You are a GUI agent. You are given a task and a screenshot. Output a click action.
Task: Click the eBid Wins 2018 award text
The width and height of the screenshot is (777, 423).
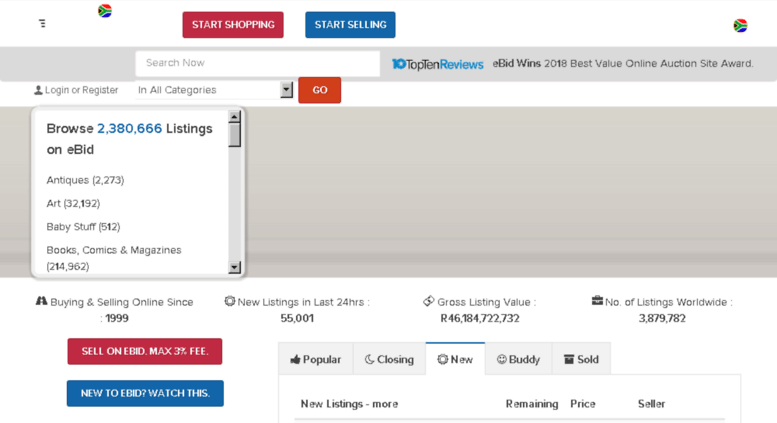tap(623, 64)
